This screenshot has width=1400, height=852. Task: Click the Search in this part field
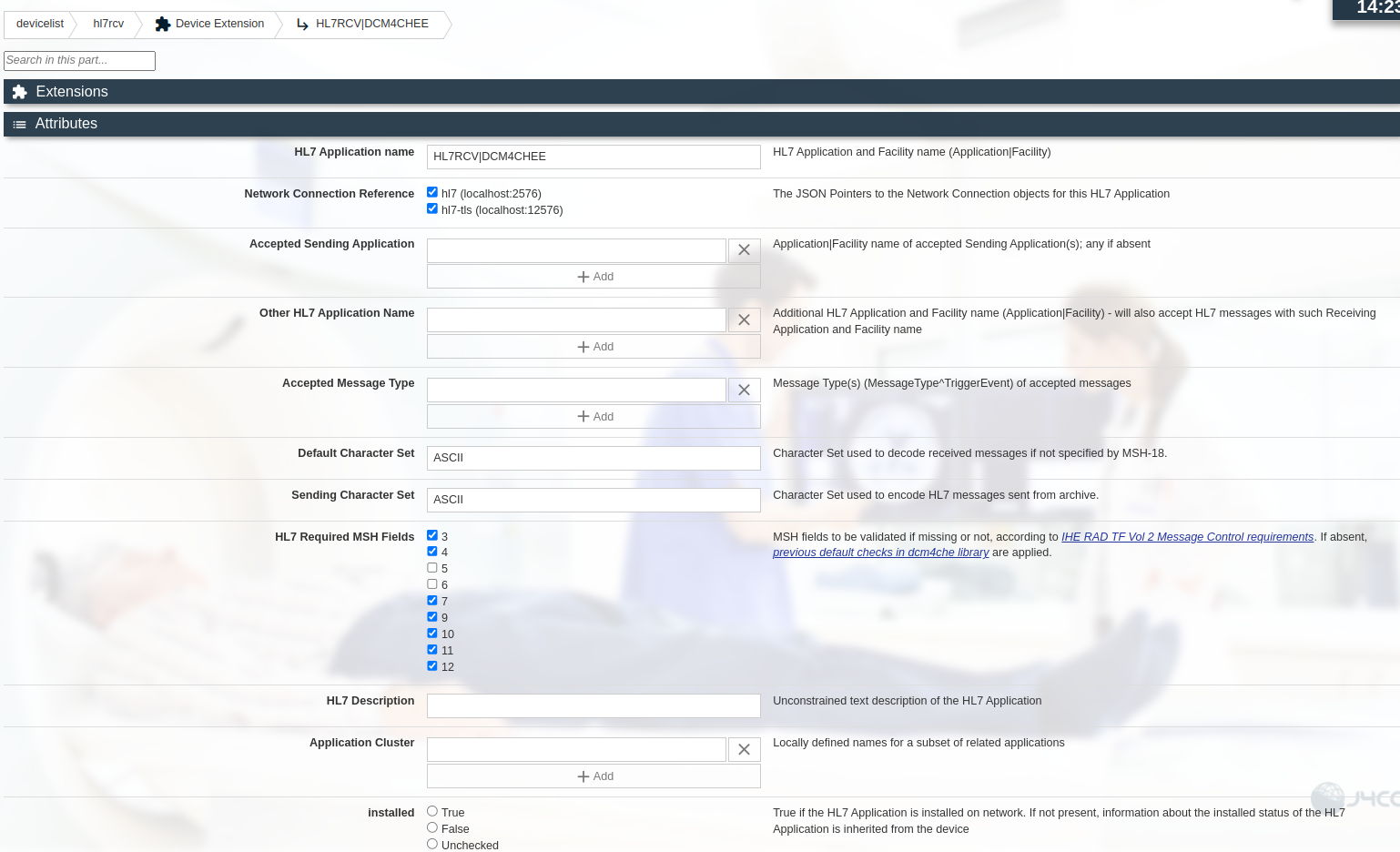point(79,60)
